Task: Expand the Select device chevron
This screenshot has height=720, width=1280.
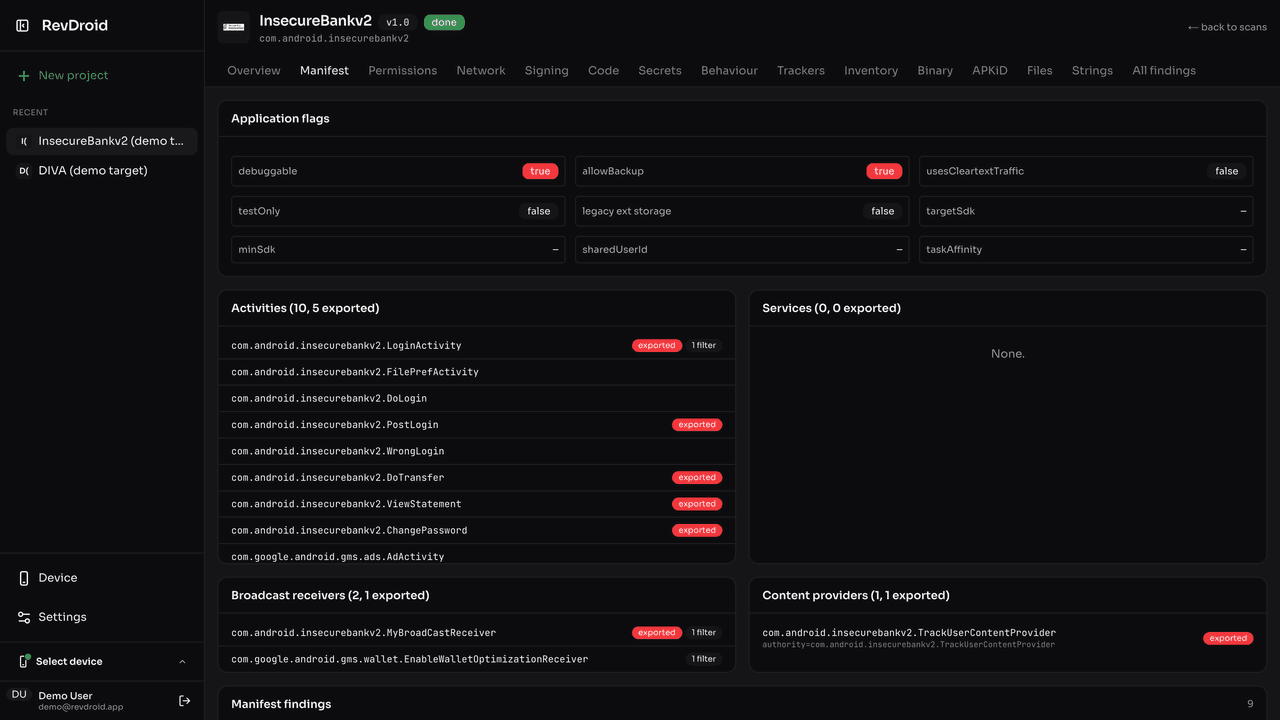Action: coord(182,662)
